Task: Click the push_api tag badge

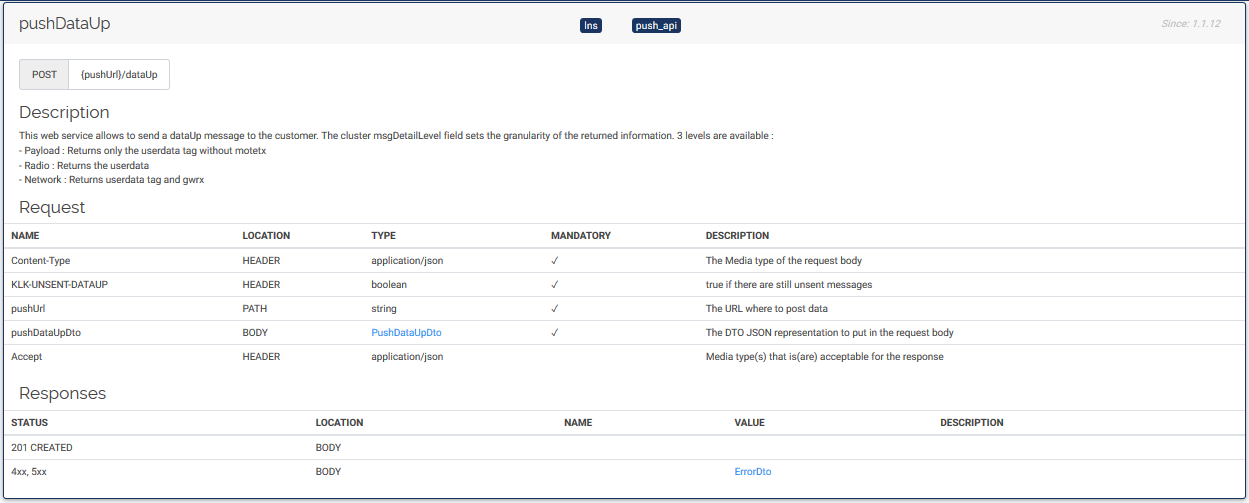Action: coord(656,25)
